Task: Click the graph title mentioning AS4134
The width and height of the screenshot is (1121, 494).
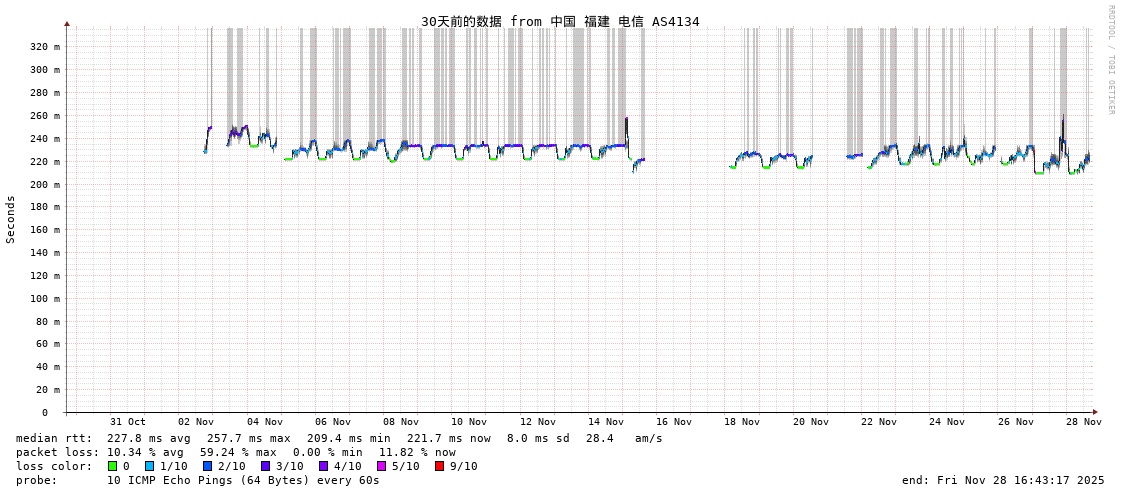Action: coord(559,21)
